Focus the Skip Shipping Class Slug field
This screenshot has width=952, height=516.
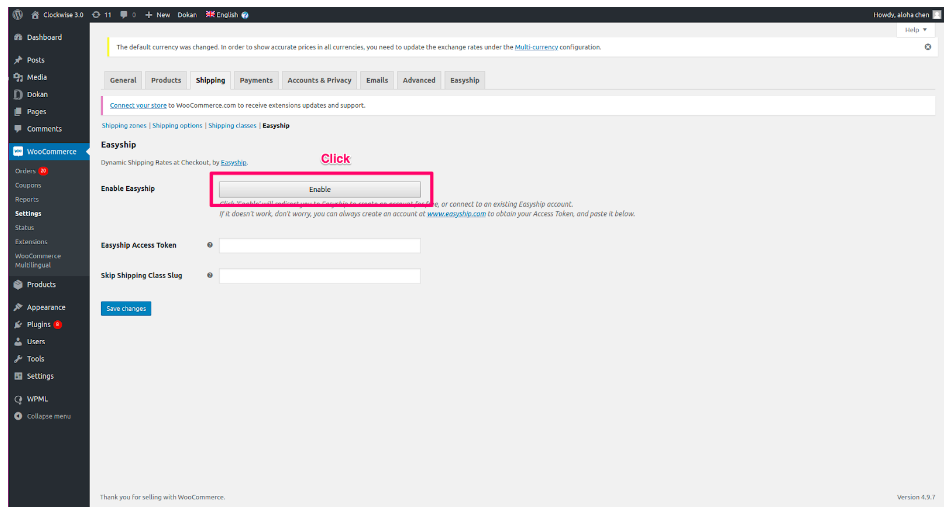(320, 276)
